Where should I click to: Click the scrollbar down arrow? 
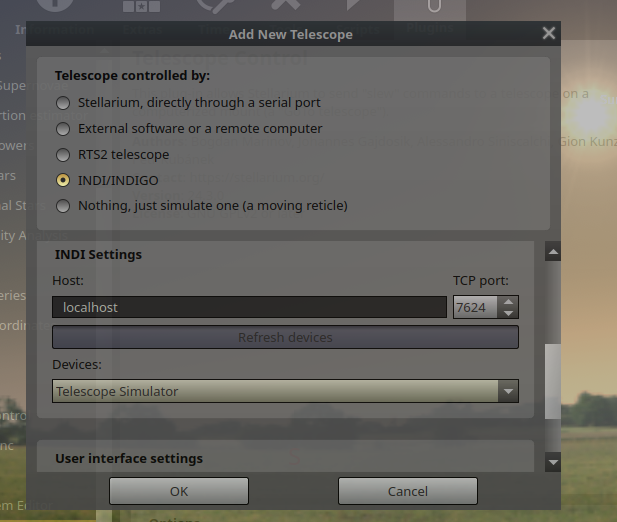tap(553, 463)
